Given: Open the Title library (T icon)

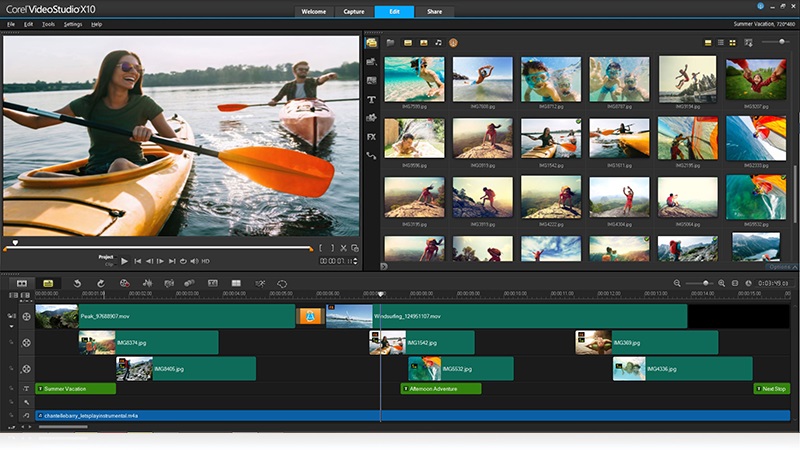Looking at the screenshot, I should [x=371, y=100].
